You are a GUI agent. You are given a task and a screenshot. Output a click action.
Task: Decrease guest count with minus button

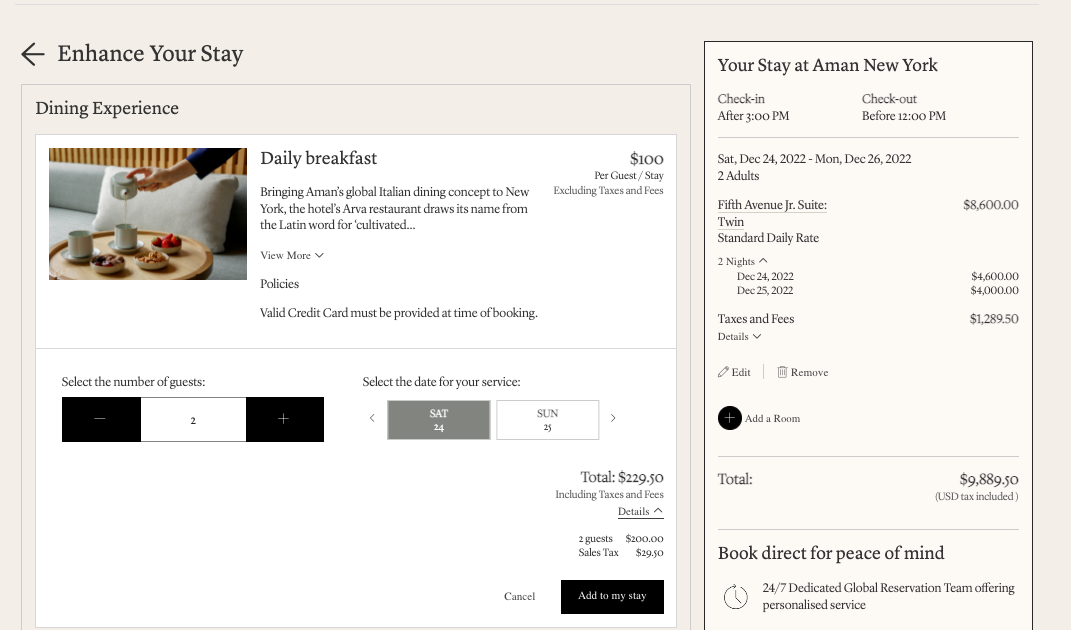[x=101, y=419]
